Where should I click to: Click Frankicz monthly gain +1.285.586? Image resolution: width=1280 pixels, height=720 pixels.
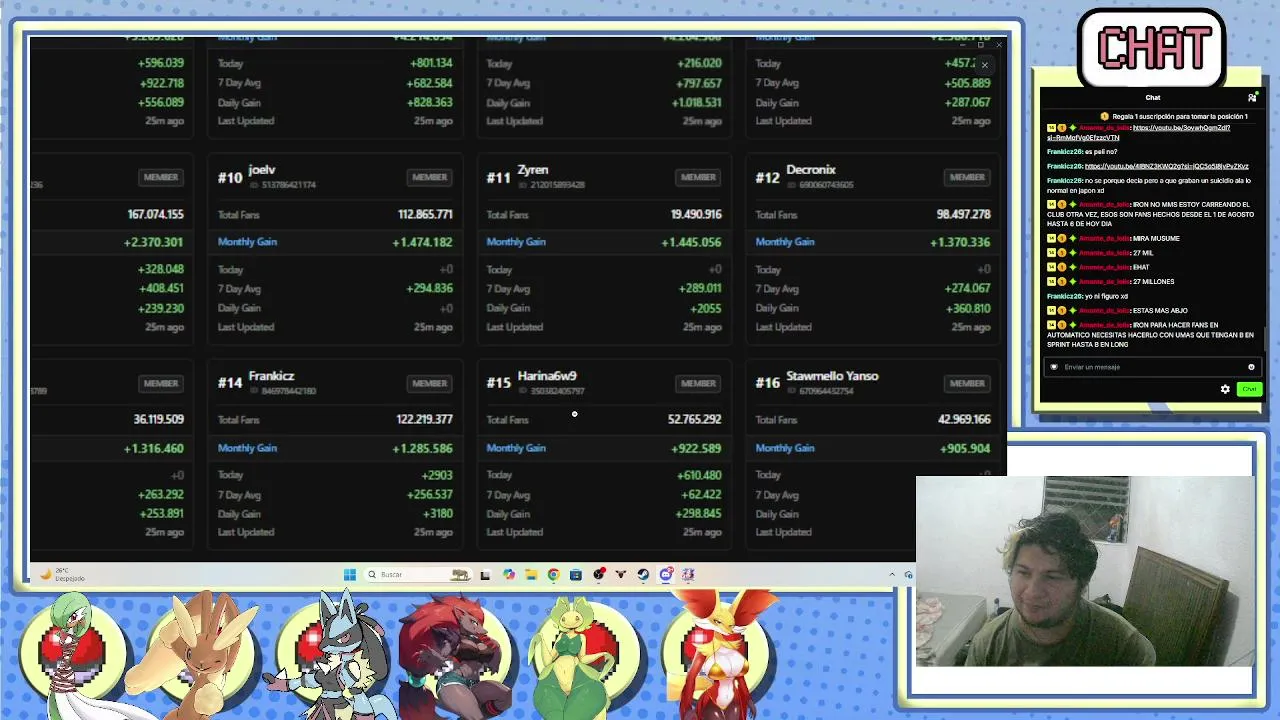tap(422, 448)
